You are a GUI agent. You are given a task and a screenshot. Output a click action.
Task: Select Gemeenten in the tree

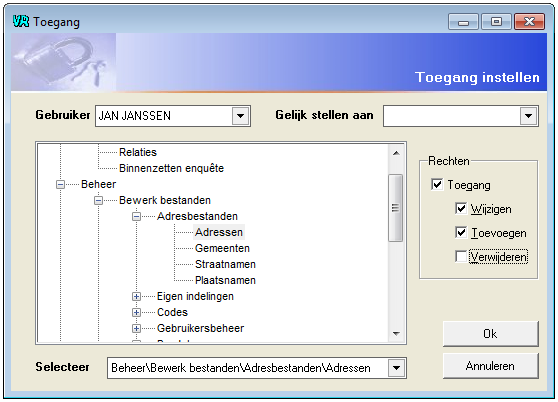pos(222,248)
